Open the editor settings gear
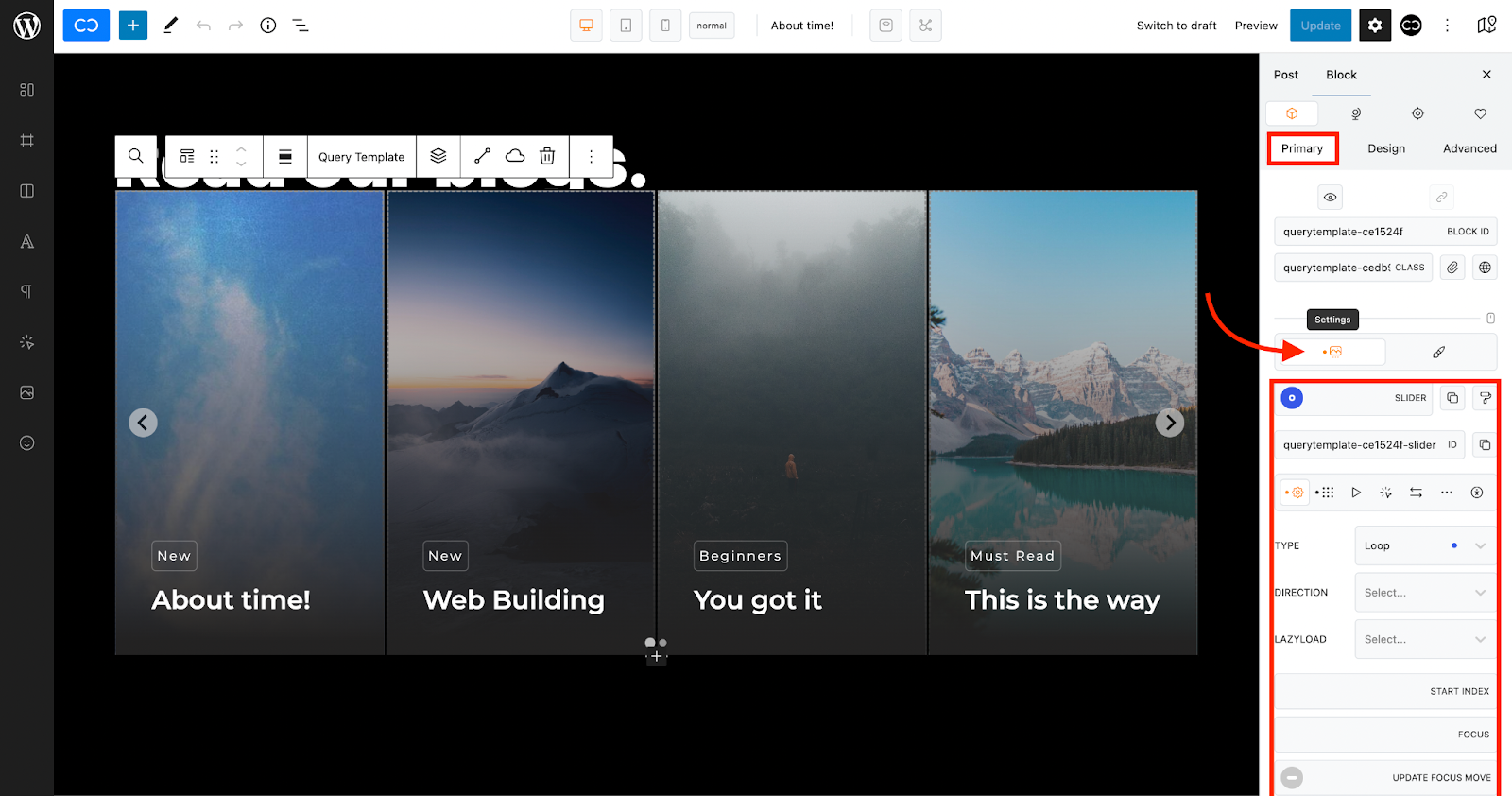This screenshot has width=1512, height=796. [1375, 26]
